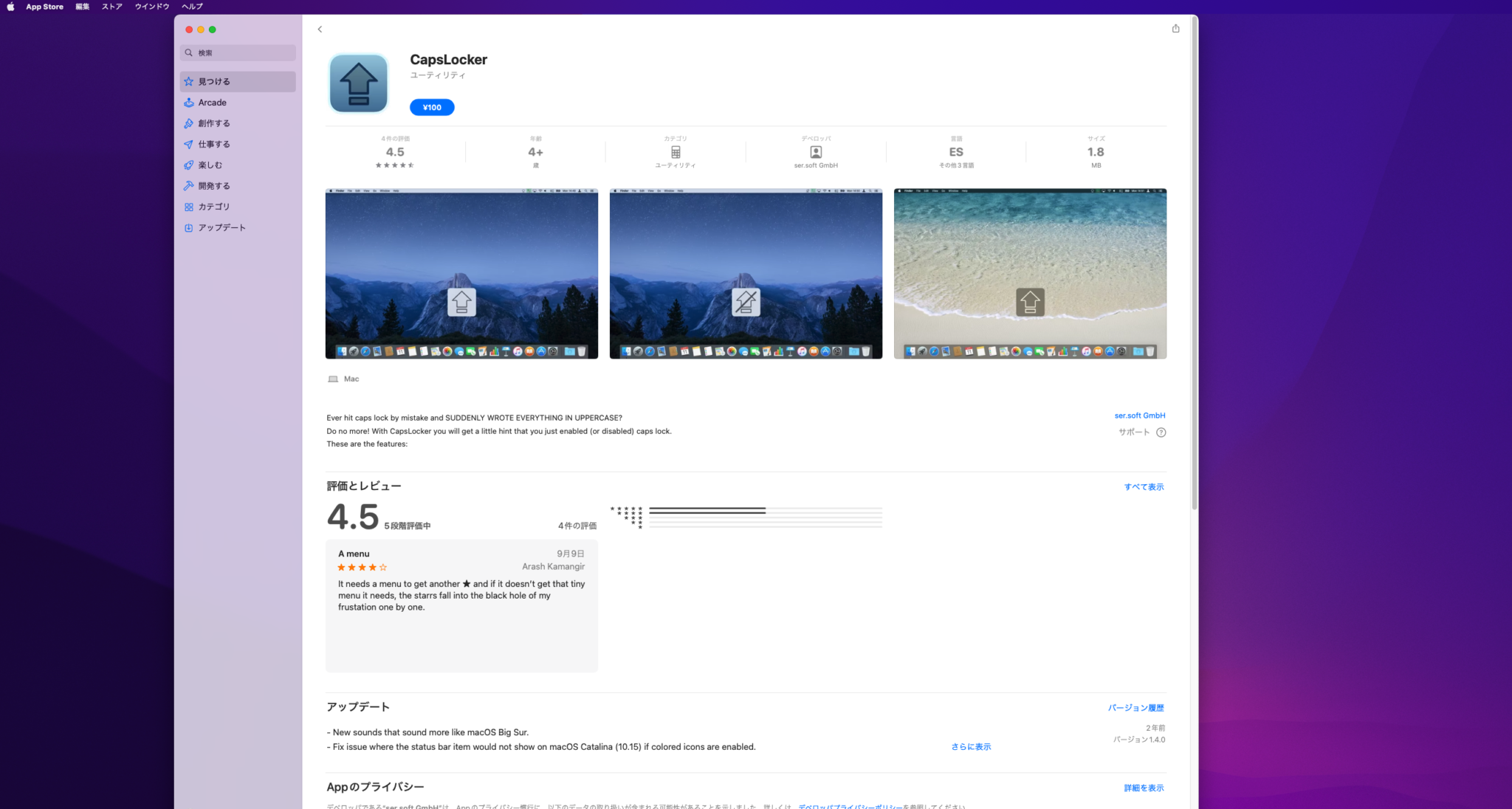Click the developer icon ser.soft GmbH

(816, 152)
